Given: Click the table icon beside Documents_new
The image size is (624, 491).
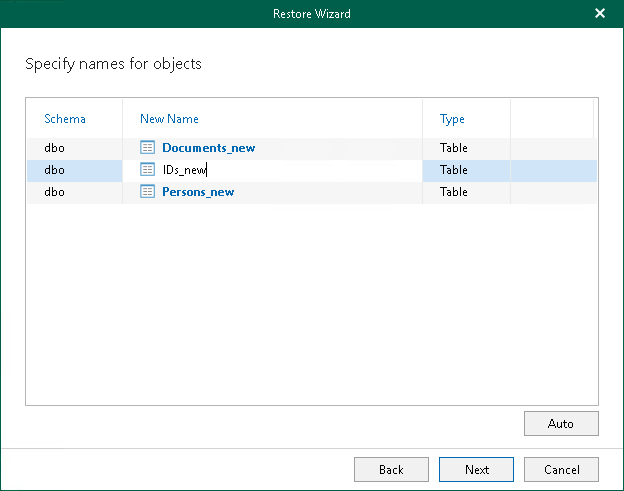Looking at the screenshot, I should 147,148.
